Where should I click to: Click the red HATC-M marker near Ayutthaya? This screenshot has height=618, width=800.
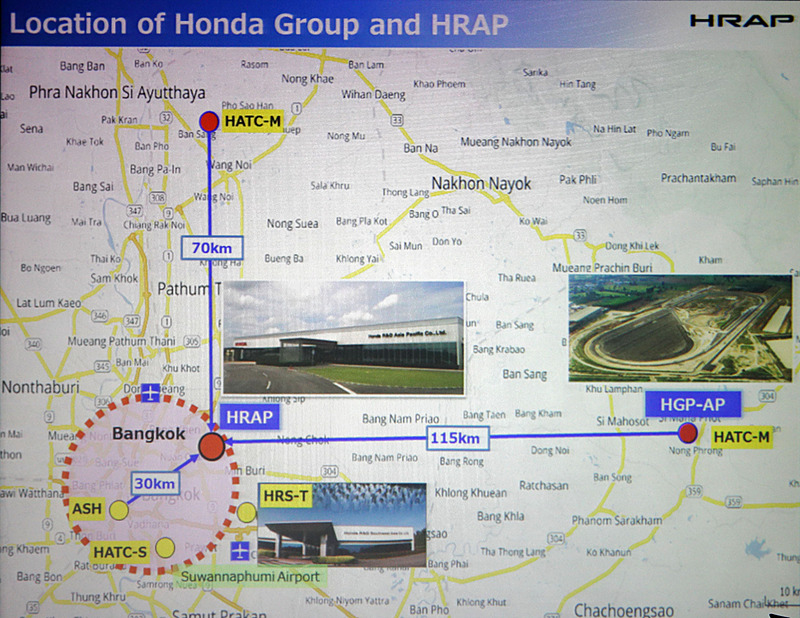[x=209, y=122]
